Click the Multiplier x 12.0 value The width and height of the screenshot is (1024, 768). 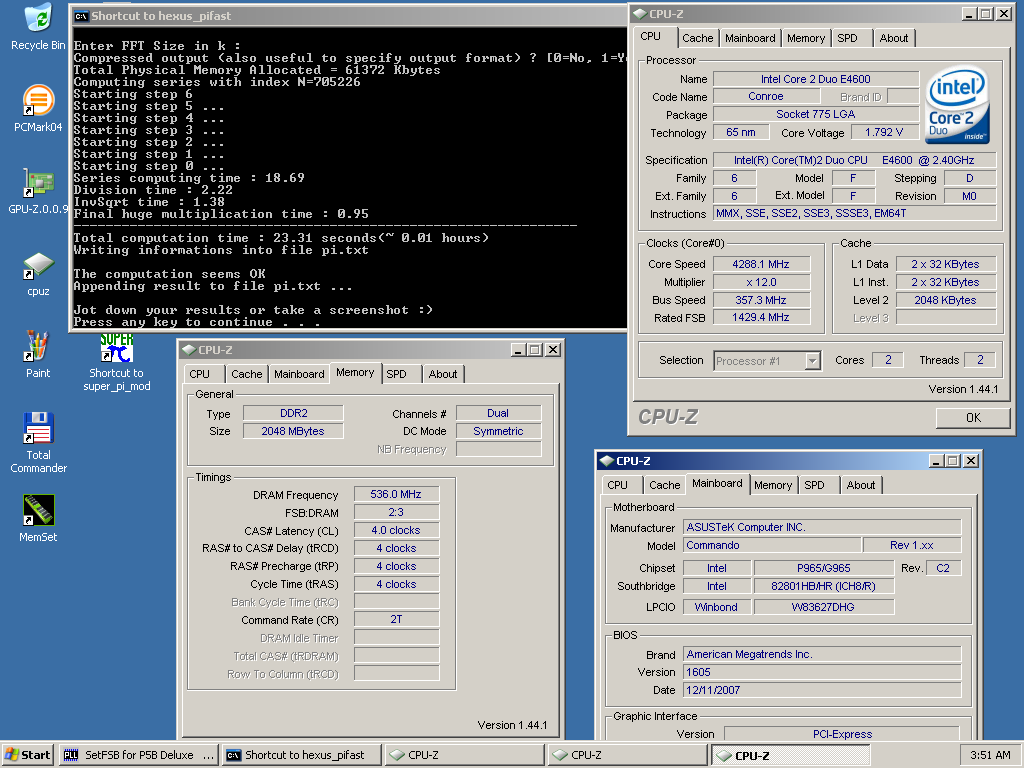[761, 282]
